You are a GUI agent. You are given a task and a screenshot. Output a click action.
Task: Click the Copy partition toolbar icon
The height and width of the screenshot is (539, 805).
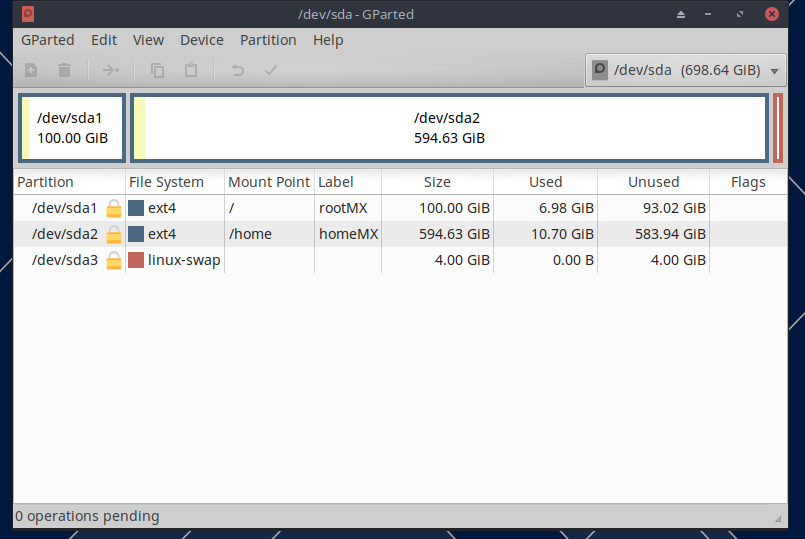(x=157, y=70)
